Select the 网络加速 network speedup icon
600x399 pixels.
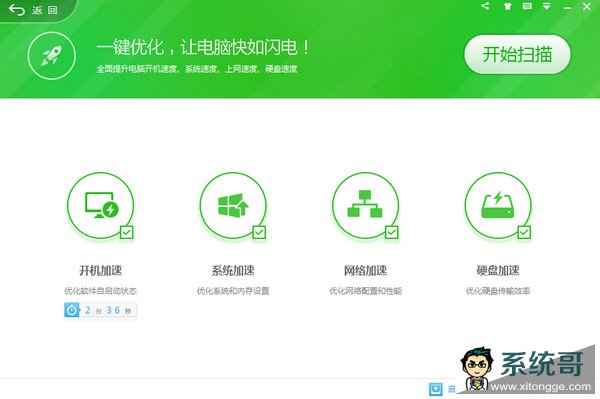point(365,205)
